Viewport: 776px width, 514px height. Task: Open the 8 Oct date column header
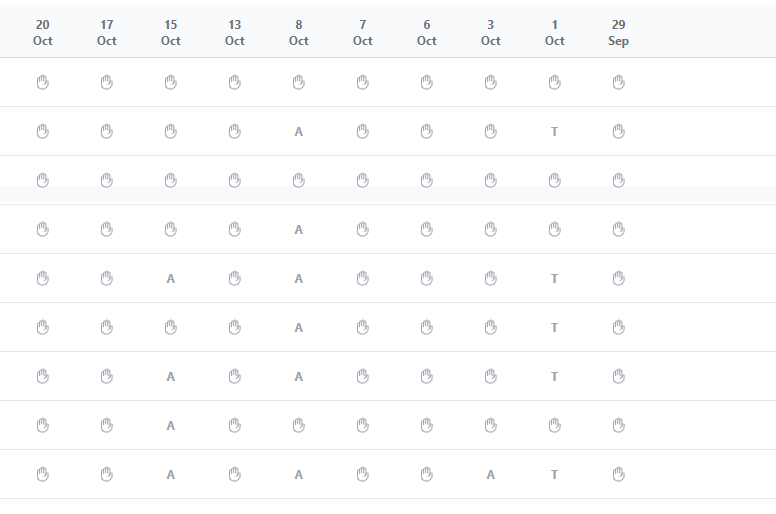(298, 32)
